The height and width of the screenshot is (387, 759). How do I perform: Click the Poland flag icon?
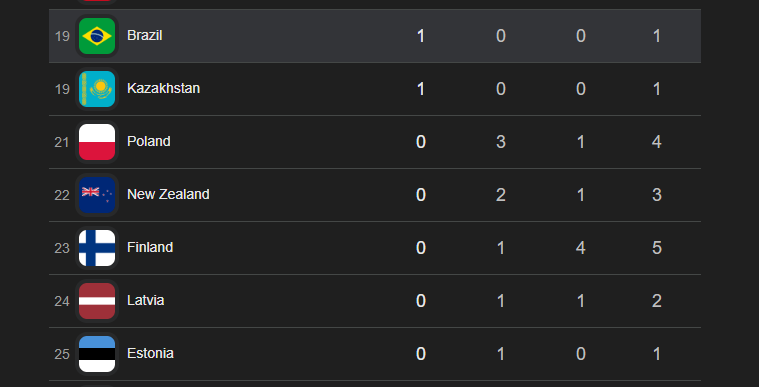(97, 142)
